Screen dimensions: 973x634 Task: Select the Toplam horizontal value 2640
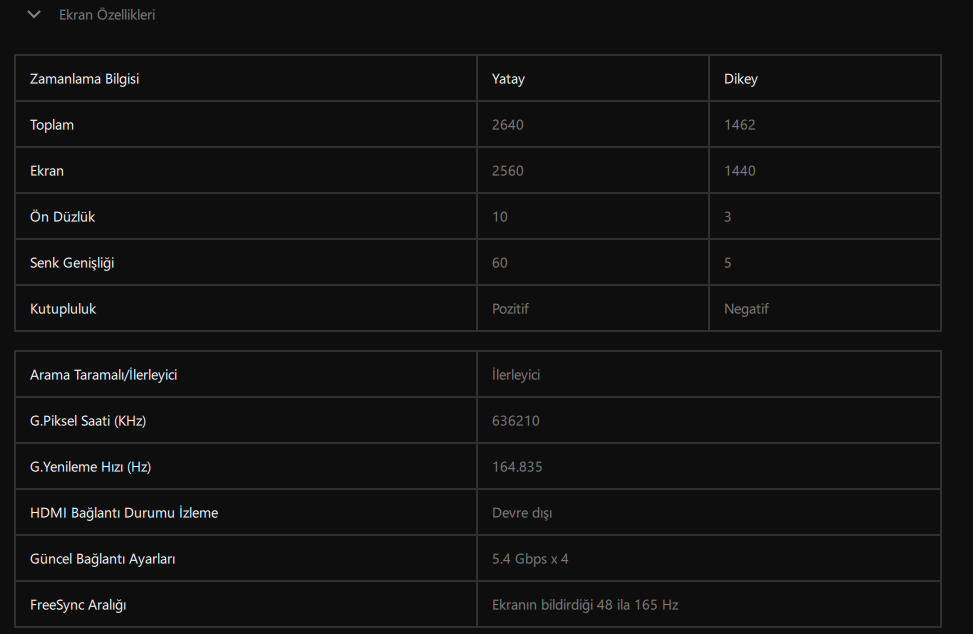pyautogui.click(x=508, y=125)
